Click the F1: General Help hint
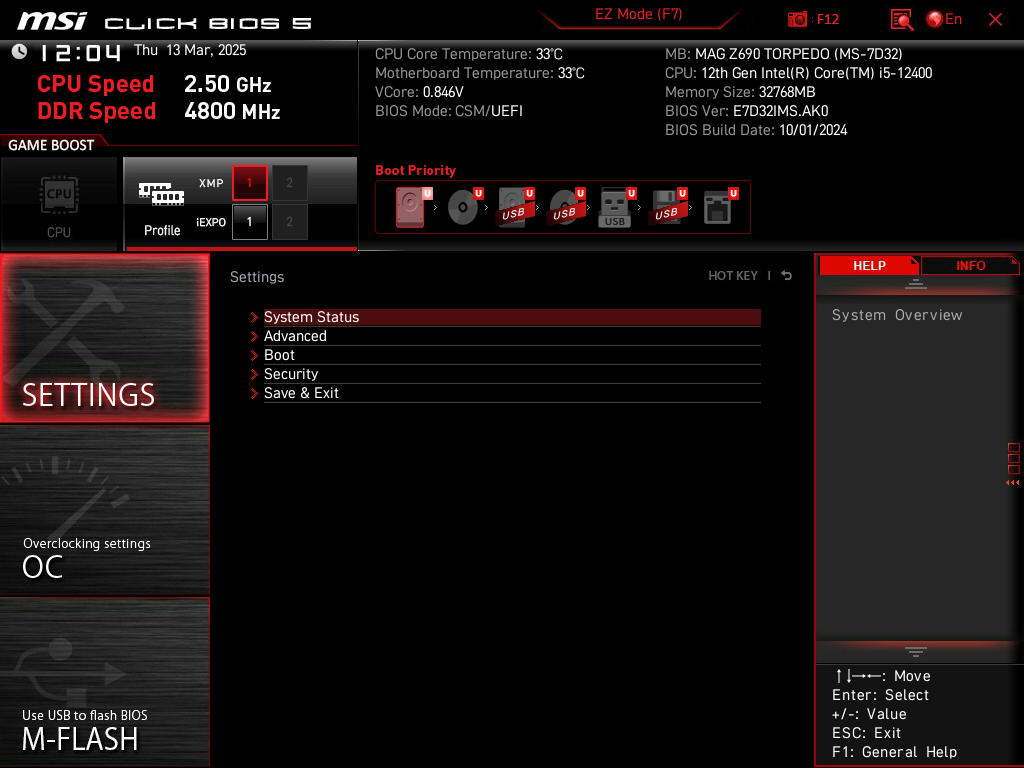The width and height of the screenshot is (1024, 768). pos(894,752)
